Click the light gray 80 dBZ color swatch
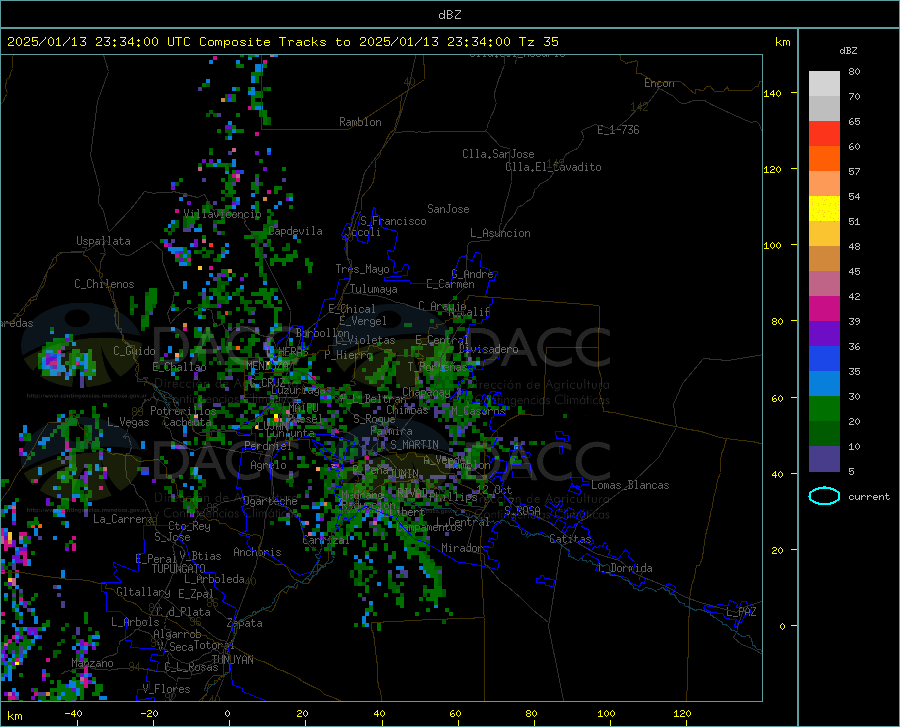Viewport: 900px width, 727px height. [824, 84]
